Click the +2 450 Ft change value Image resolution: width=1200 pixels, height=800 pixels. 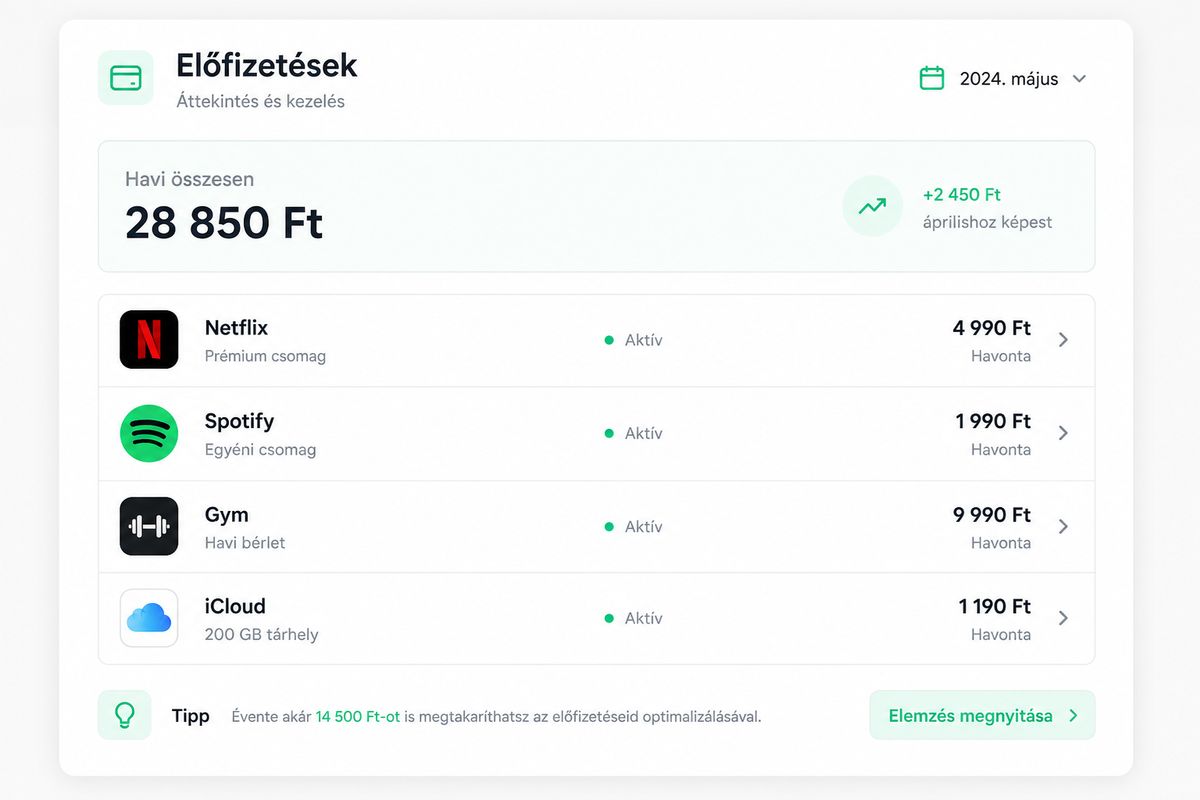(x=962, y=195)
